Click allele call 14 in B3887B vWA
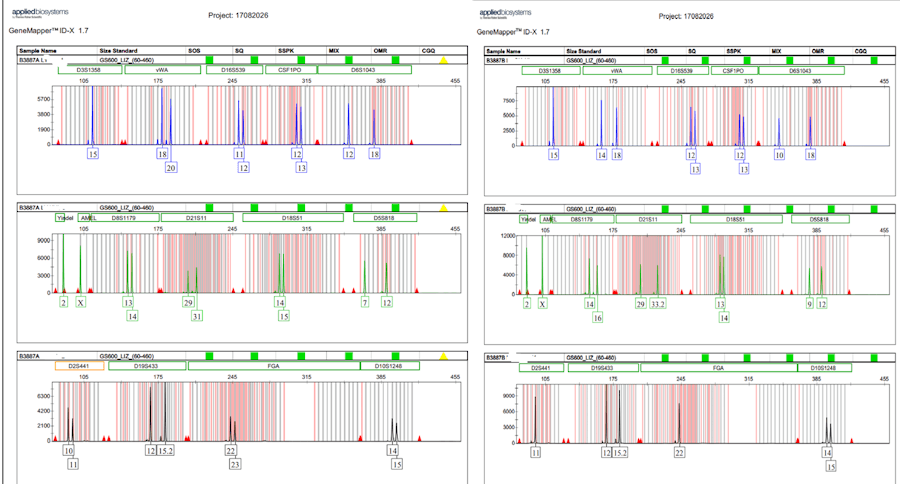The image size is (900, 486). point(601,155)
